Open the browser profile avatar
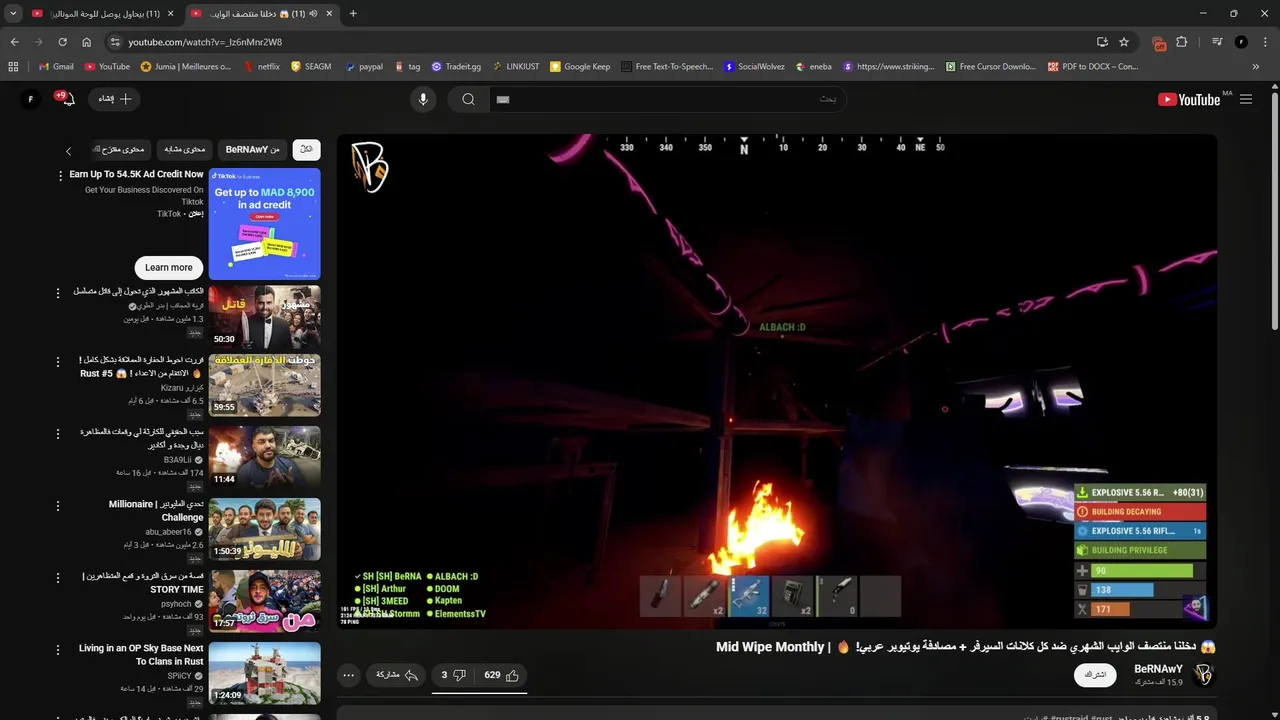This screenshot has height=720, width=1280. (x=1241, y=42)
